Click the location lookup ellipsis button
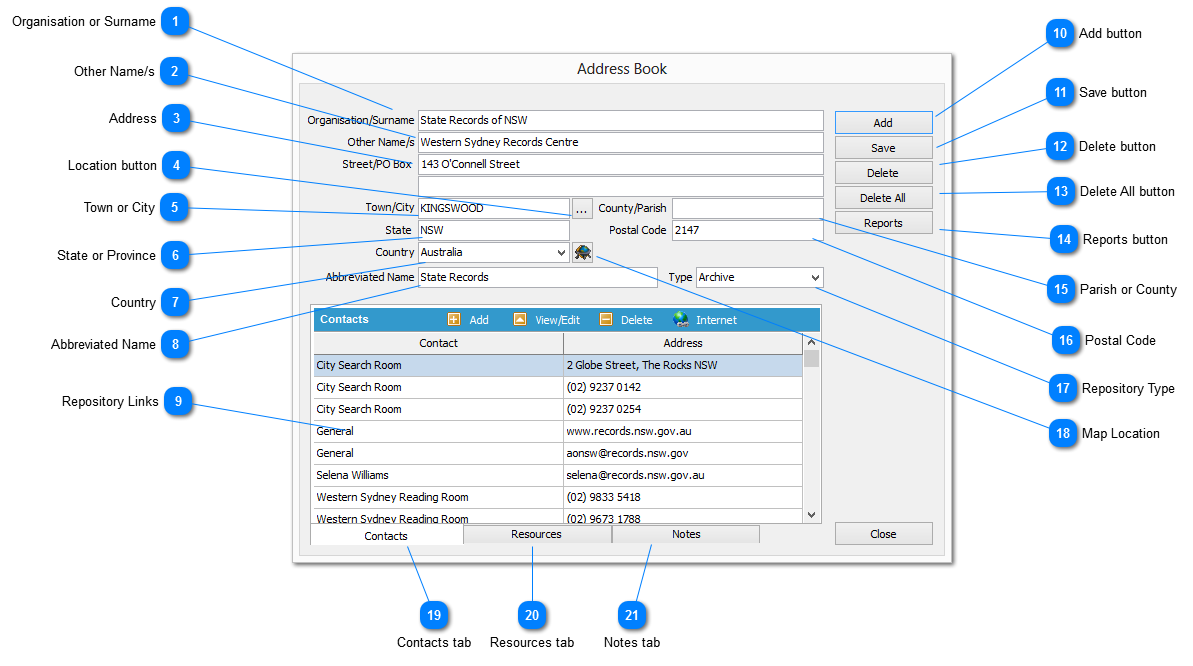Viewport: 1193px width, 666px height. 582,209
